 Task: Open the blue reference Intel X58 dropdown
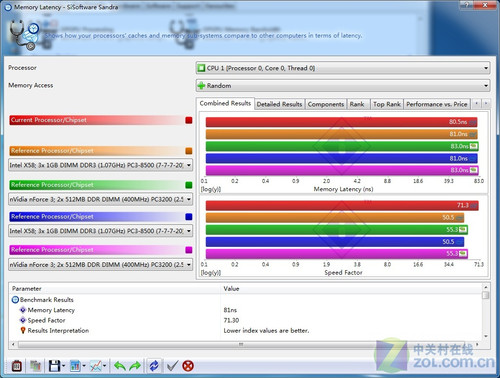(x=100, y=231)
